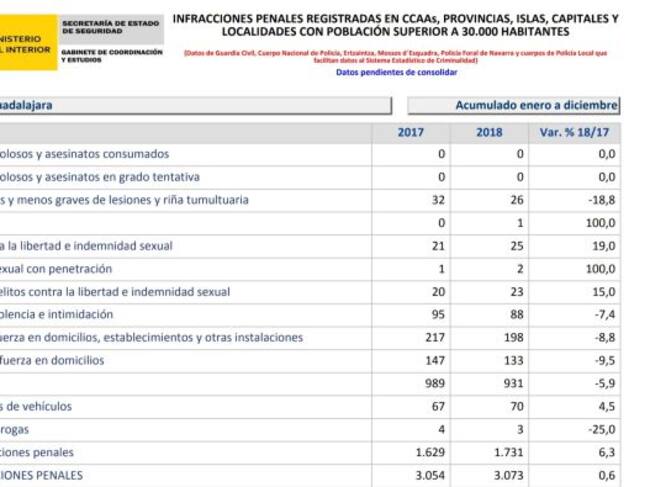Select the 2018 column header

[x=489, y=132]
